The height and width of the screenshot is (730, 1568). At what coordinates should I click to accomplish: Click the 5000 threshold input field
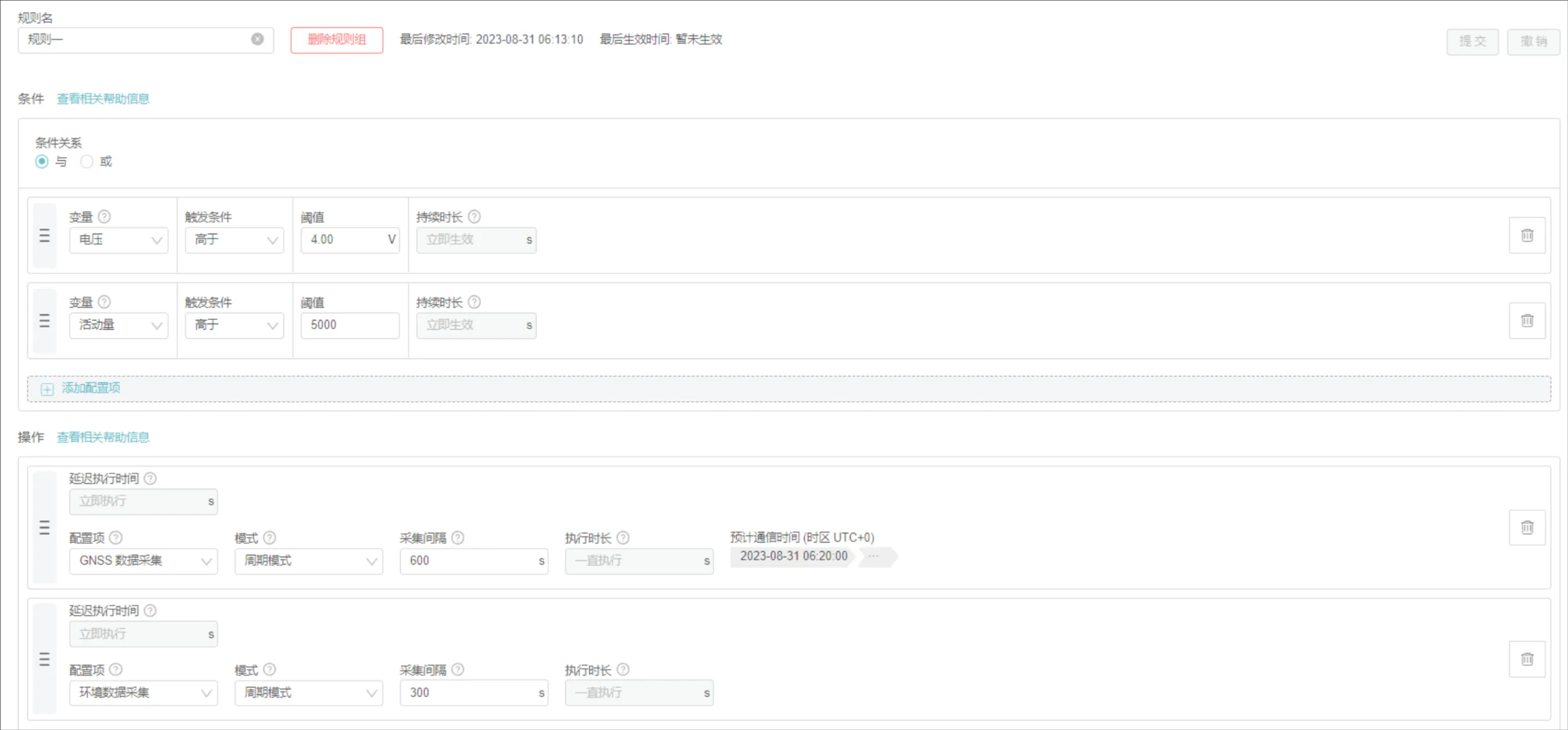349,325
